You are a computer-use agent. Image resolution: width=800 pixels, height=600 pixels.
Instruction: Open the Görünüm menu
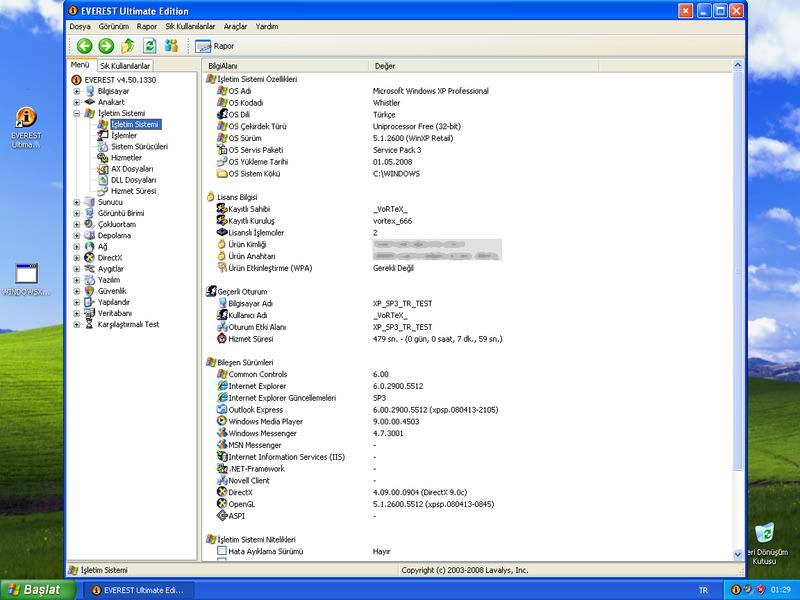114,27
